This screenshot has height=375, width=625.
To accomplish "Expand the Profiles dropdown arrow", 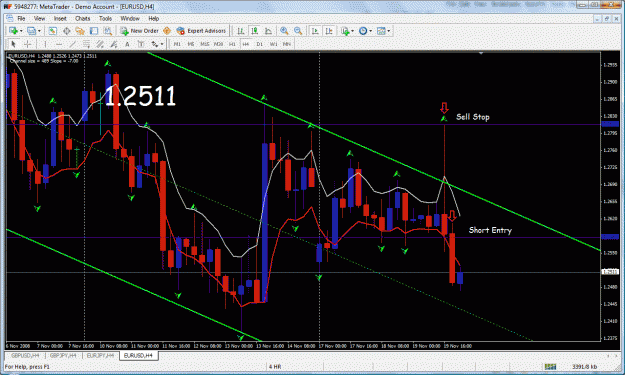I will [x=39, y=31].
